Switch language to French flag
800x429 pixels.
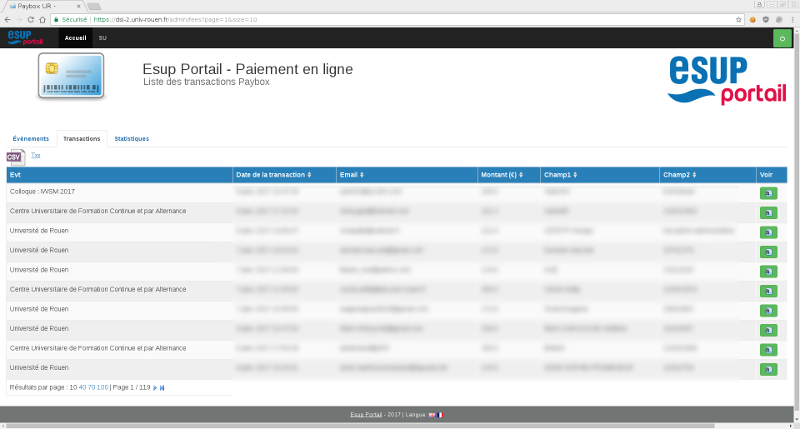[x=441, y=414]
